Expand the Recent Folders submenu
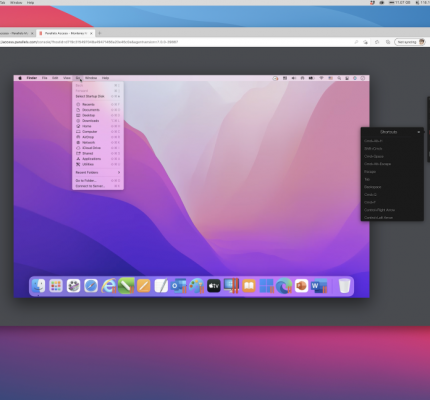Screen dimensions: 430x400 coord(98,173)
